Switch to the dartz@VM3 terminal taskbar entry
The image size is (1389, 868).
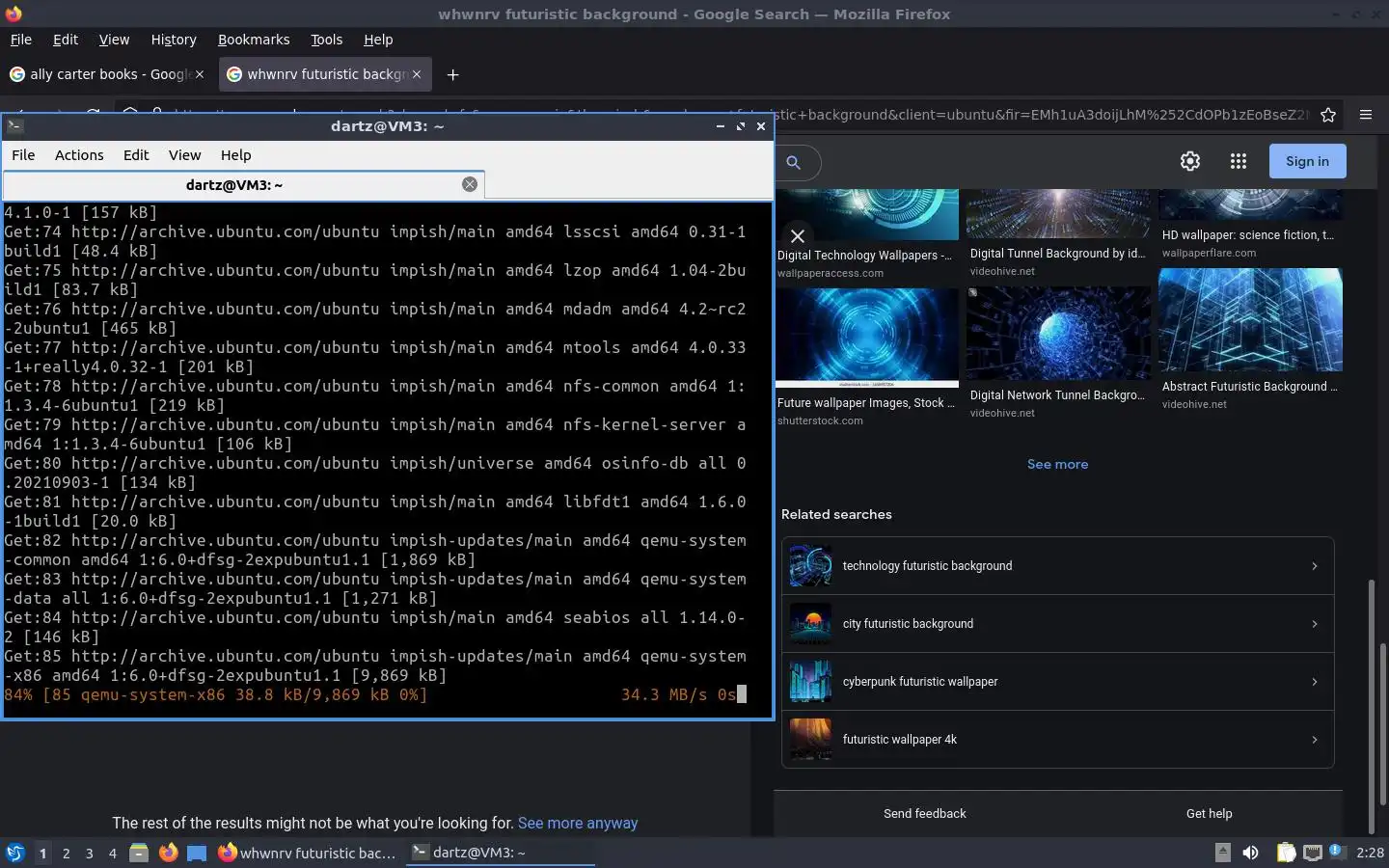[x=500, y=853]
